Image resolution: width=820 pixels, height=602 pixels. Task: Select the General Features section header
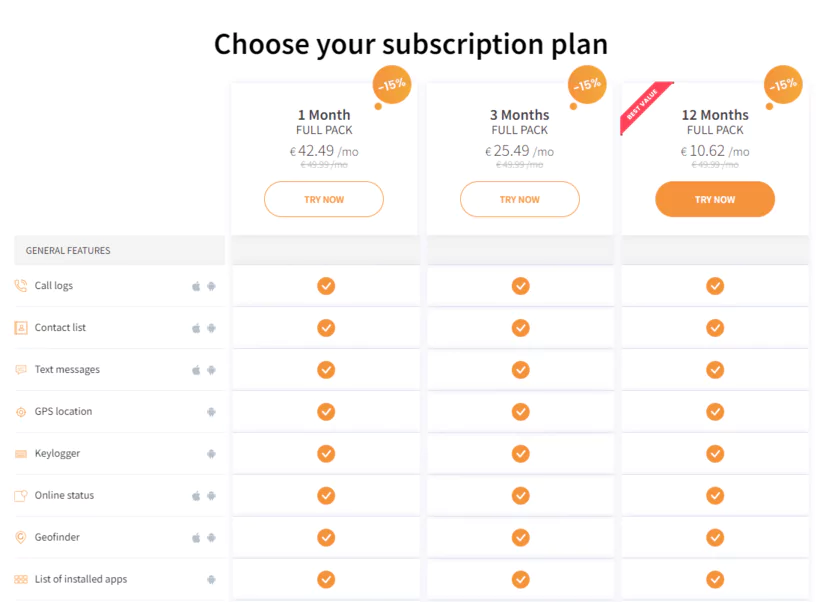[120, 251]
